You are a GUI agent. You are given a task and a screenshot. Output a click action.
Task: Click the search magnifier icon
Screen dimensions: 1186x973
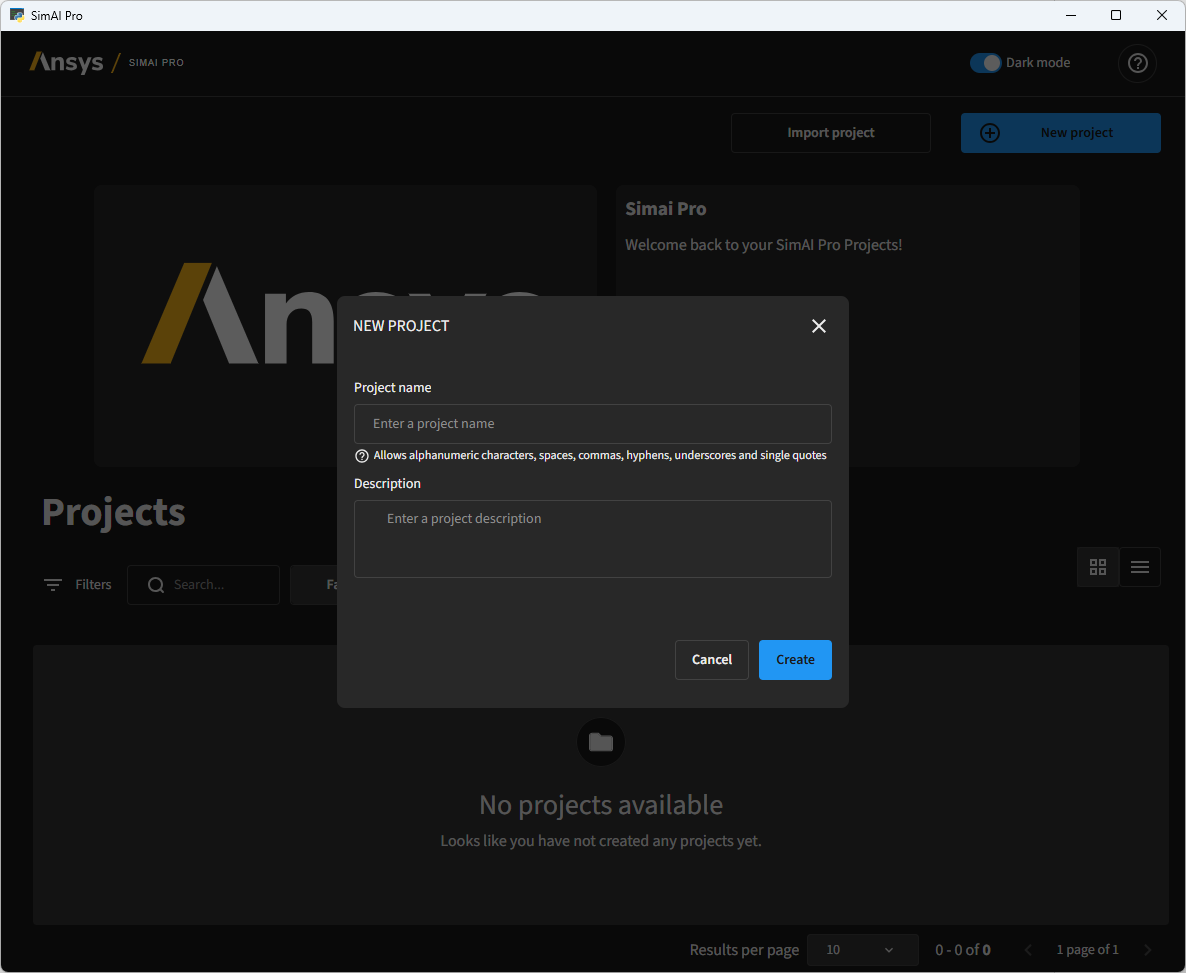[x=156, y=585]
